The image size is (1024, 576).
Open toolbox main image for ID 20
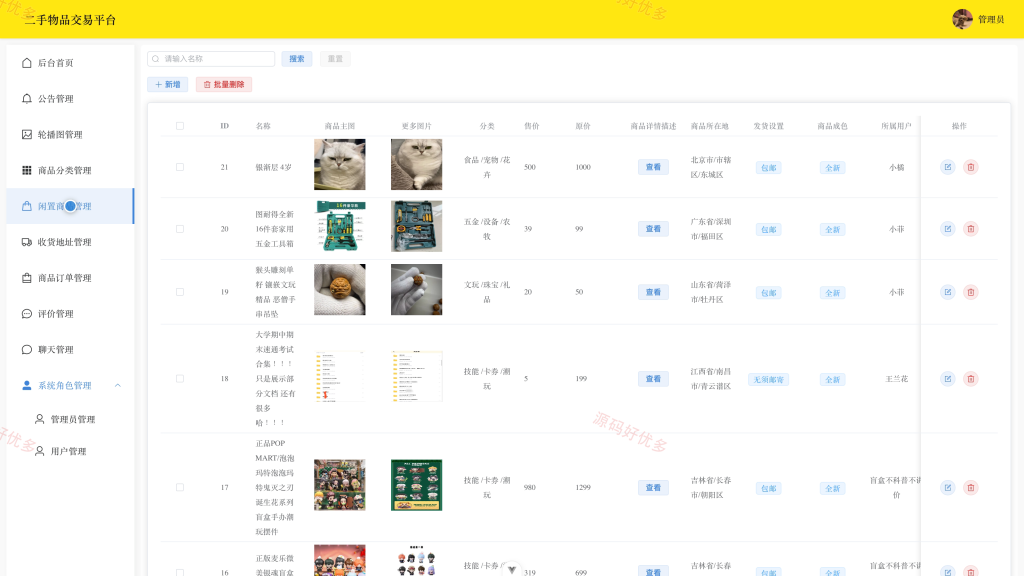(x=340, y=227)
